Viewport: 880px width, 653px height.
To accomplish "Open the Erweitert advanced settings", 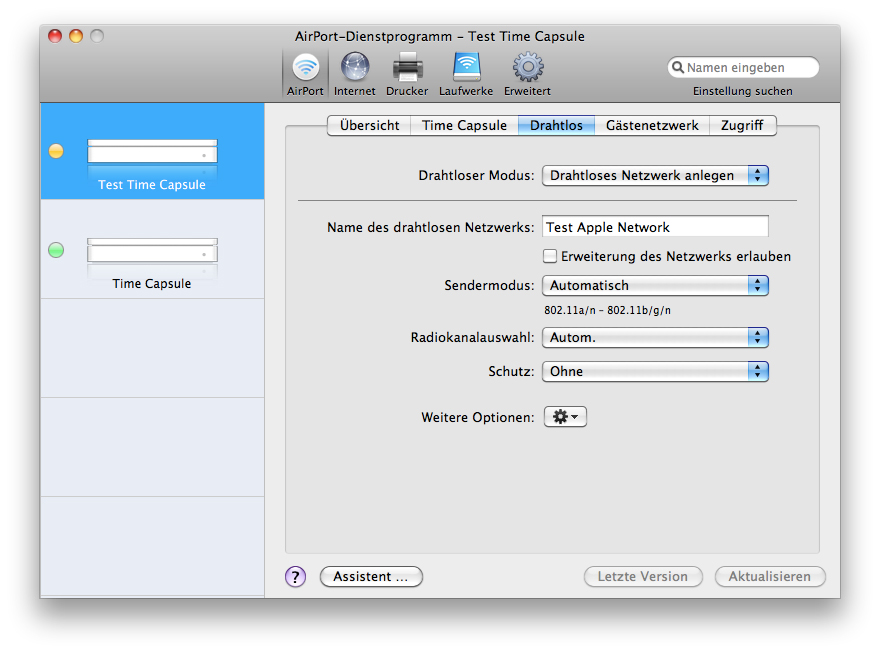I will 527,74.
